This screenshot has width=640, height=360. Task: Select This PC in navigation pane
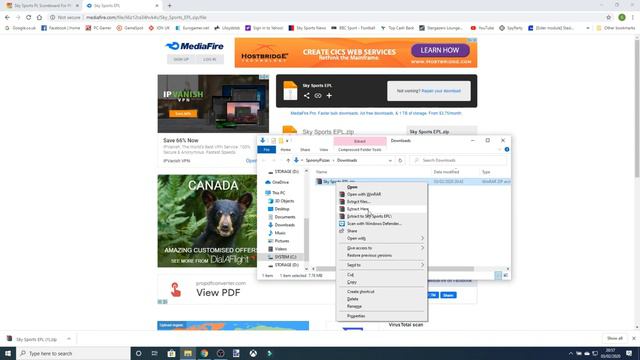pyautogui.click(x=278, y=193)
